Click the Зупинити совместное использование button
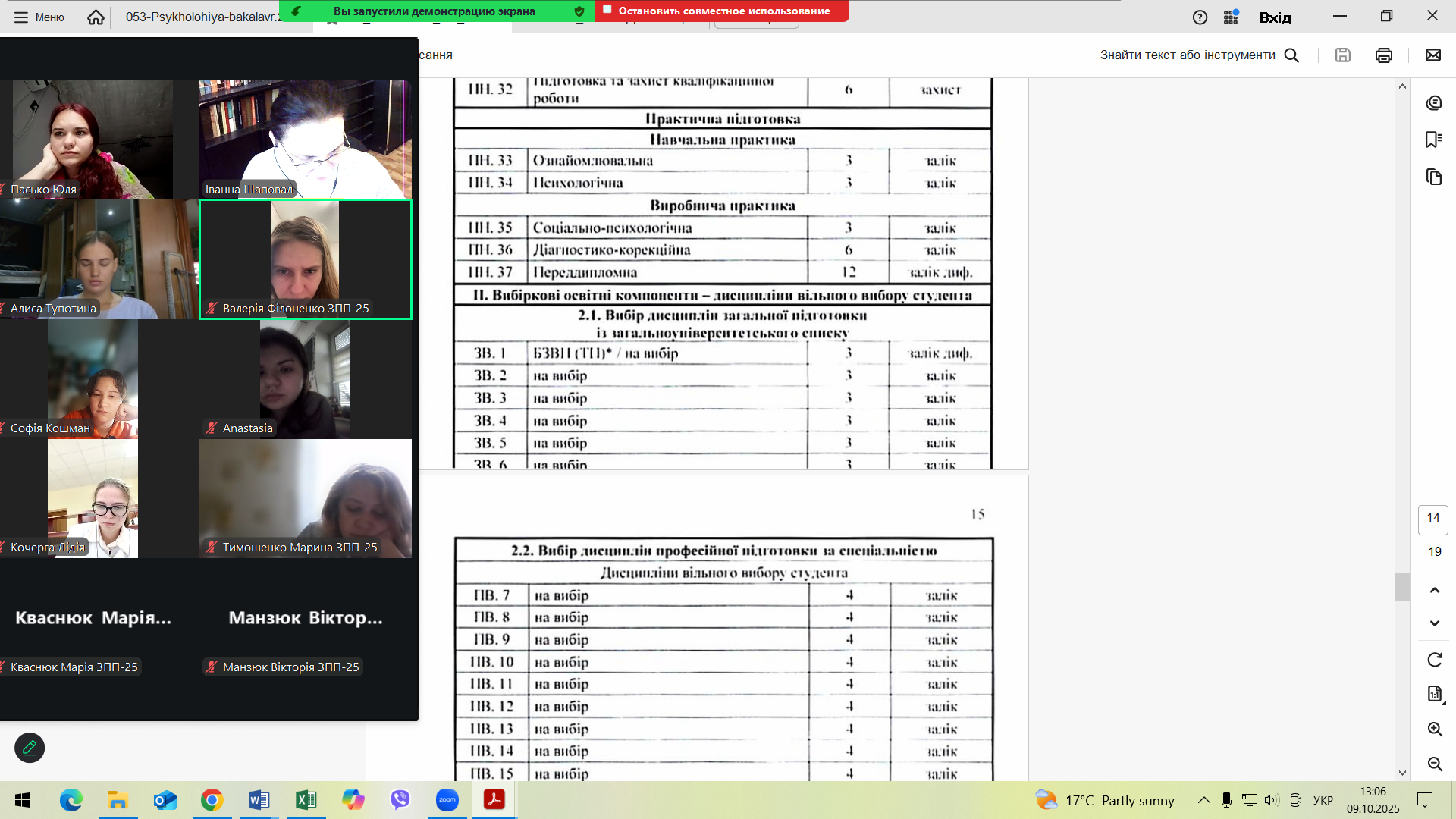The width and height of the screenshot is (1456, 819). [722, 11]
